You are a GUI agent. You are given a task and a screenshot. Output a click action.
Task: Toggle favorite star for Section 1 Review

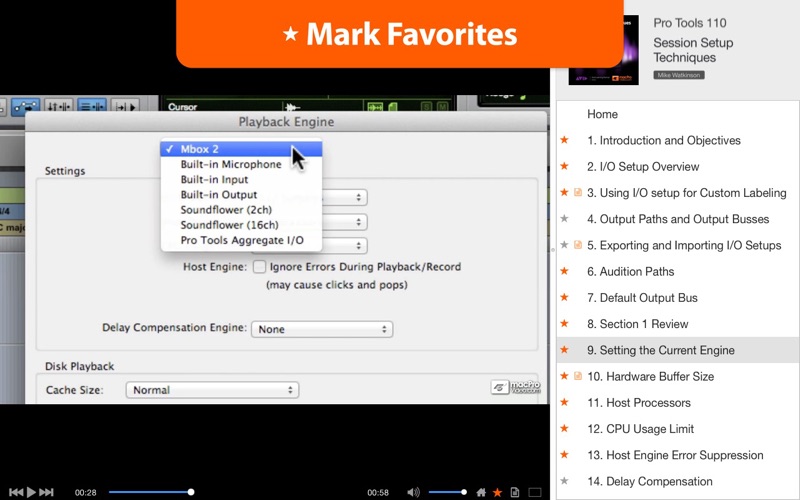(564, 323)
